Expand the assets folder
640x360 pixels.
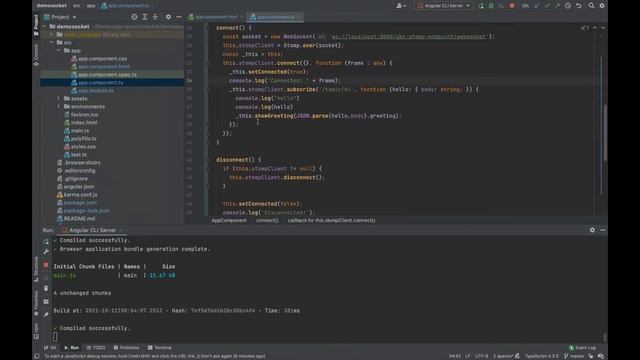[59, 98]
